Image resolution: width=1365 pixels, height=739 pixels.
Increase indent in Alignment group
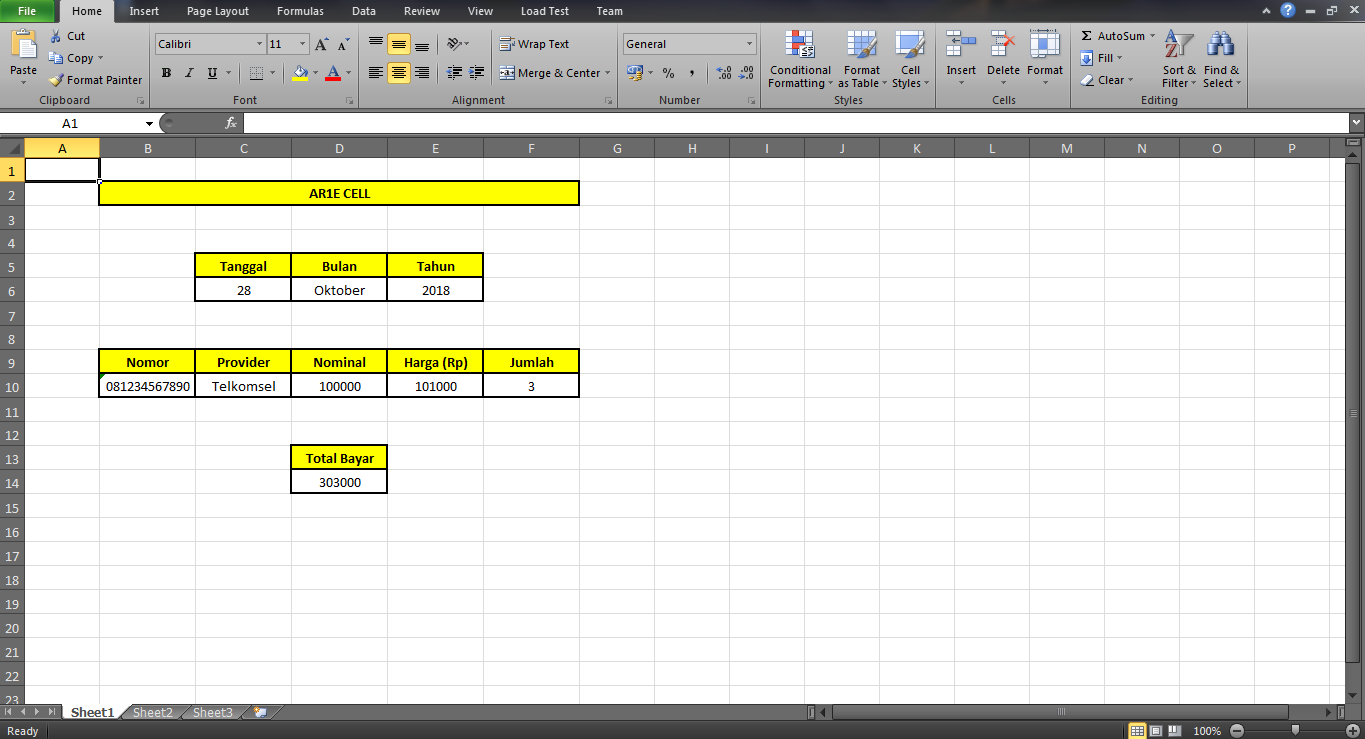477,73
